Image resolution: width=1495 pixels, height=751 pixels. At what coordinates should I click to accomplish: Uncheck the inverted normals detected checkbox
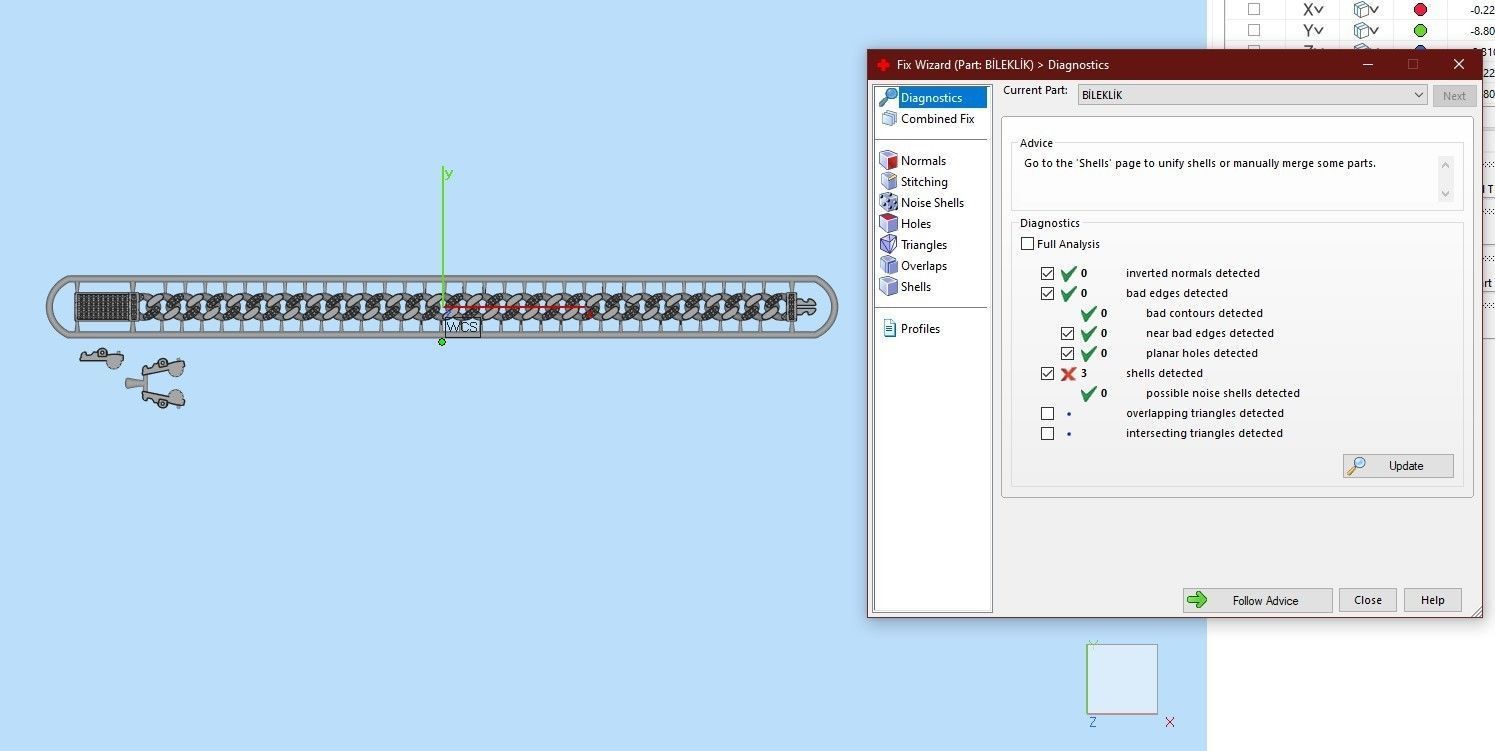tap(1047, 273)
